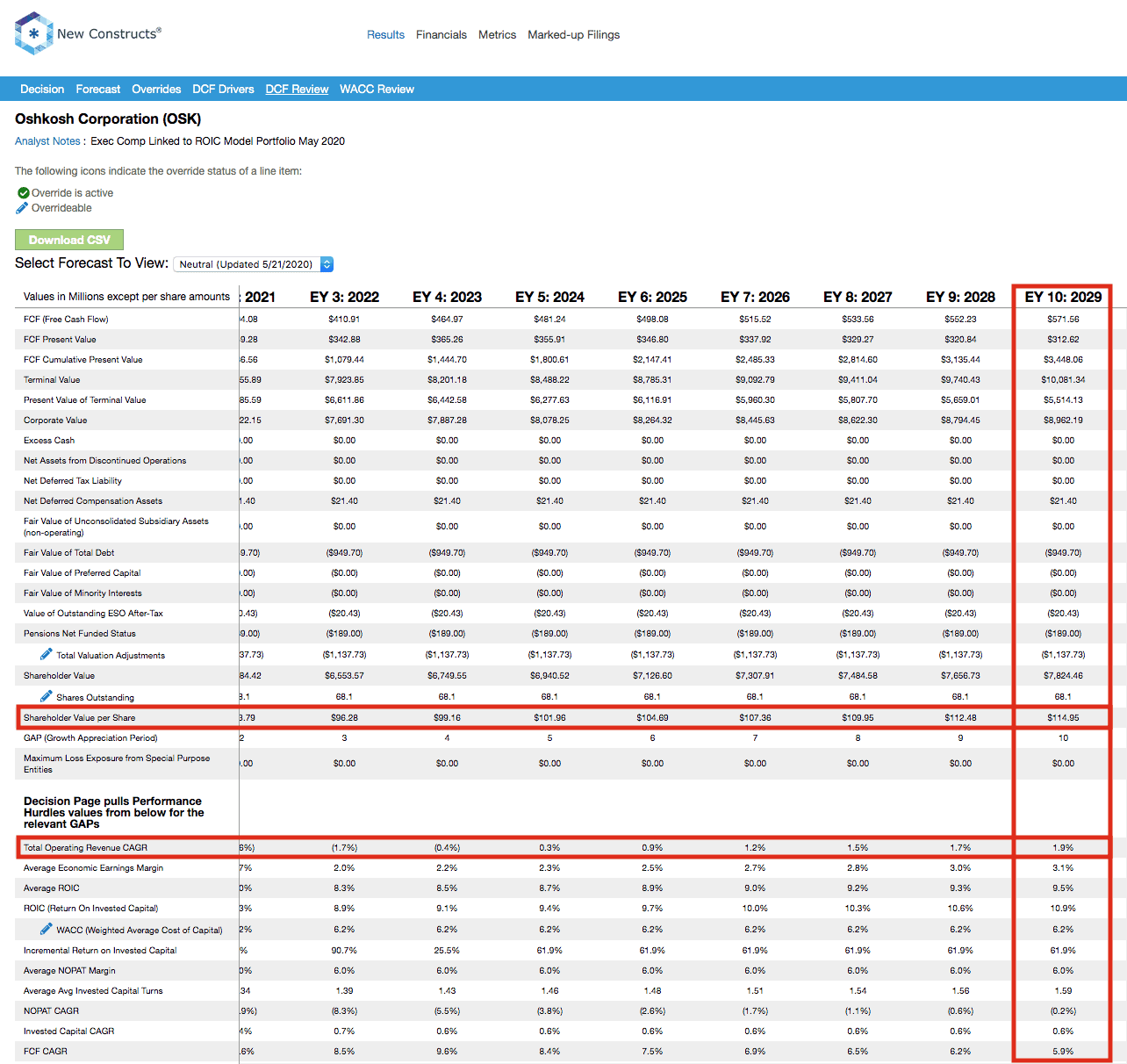Screen dimensions: 1127x1064
Task: Open Marked-up Filings in top navigation
Action: pyautogui.click(x=573, y=35)
